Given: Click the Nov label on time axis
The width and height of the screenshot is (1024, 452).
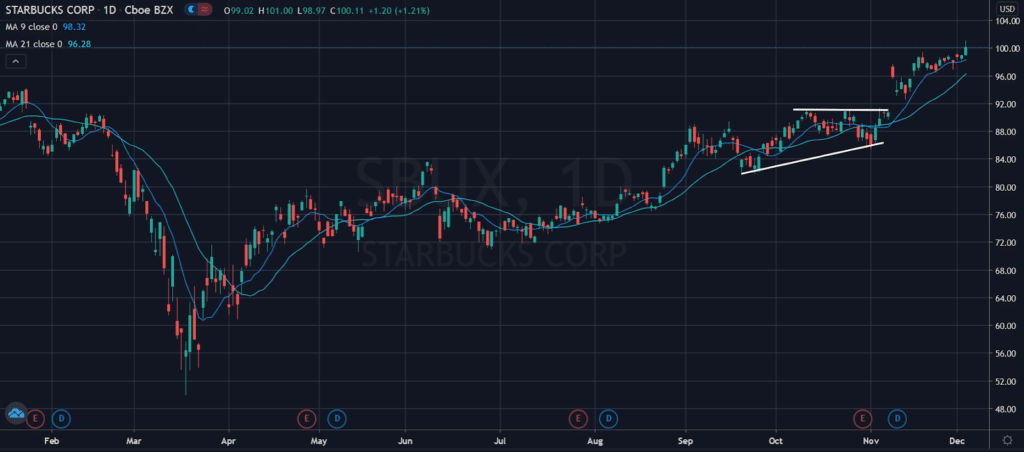Looking at the screenshot, I should [869, 440].
